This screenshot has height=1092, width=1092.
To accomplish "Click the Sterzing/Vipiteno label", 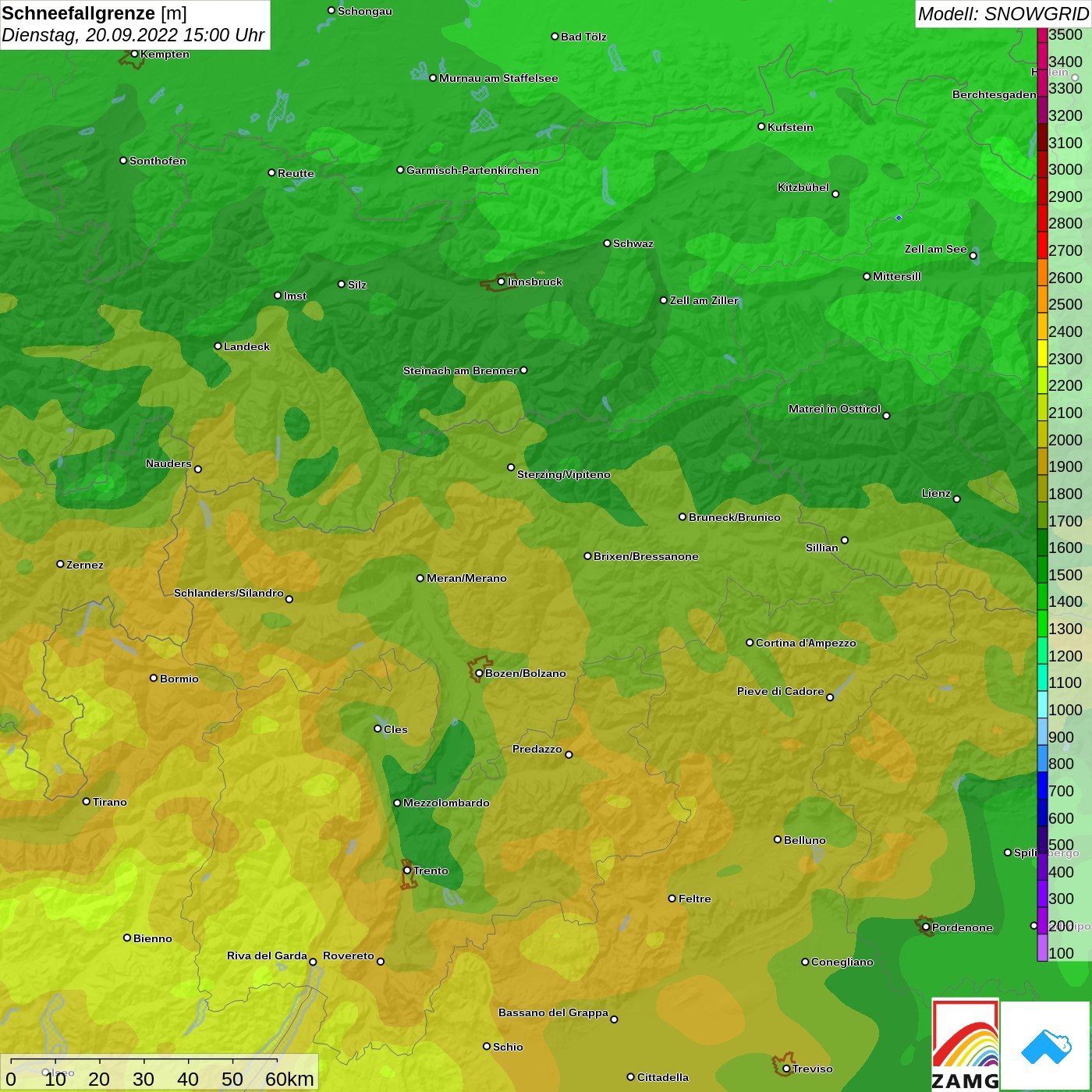I will (x=564, y=474).
